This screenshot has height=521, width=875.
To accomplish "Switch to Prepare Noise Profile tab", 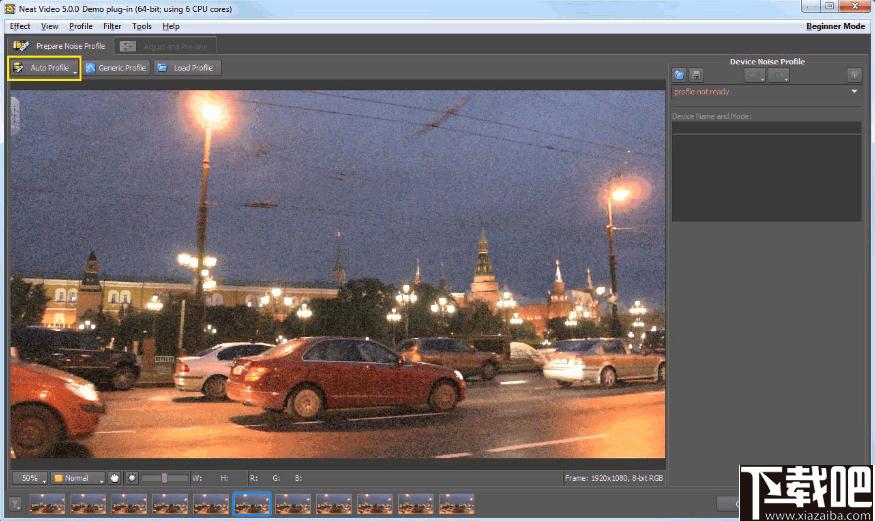I will (60, 46).
